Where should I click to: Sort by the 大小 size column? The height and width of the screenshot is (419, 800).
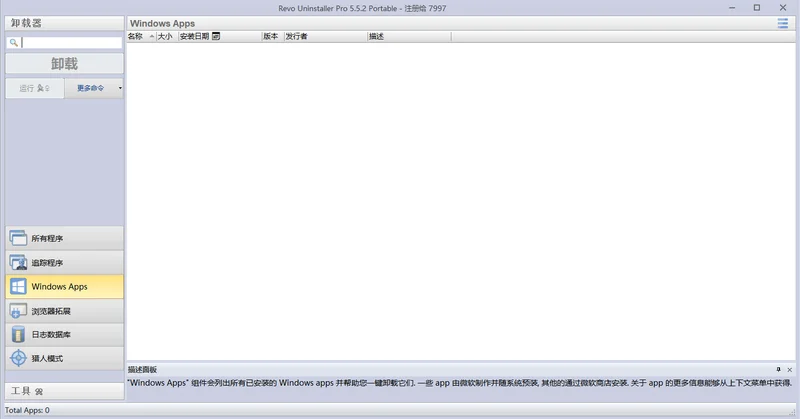click(167, 36)
